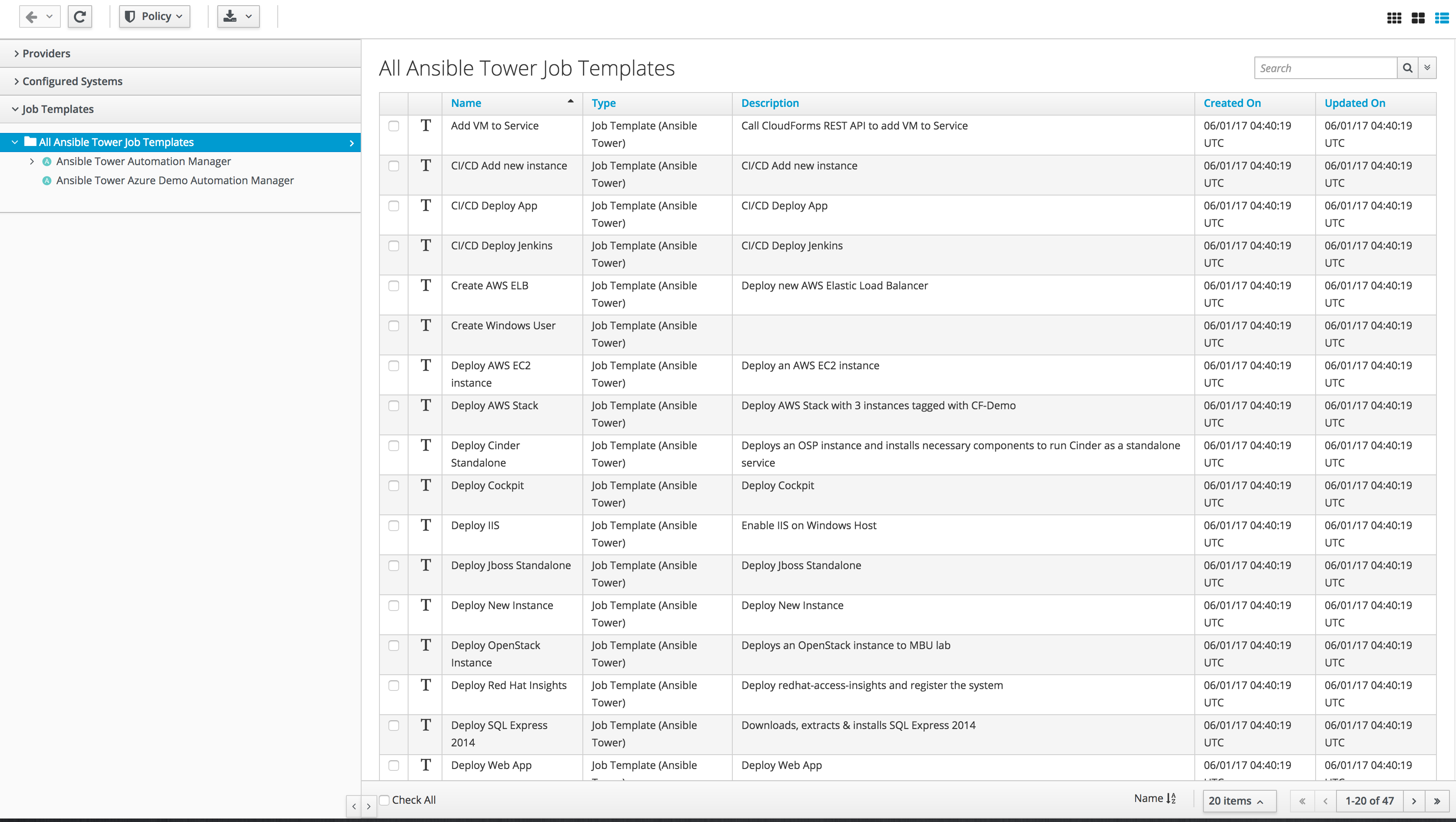Click Enable IIS on Windows Host description

tap(808, 525)
